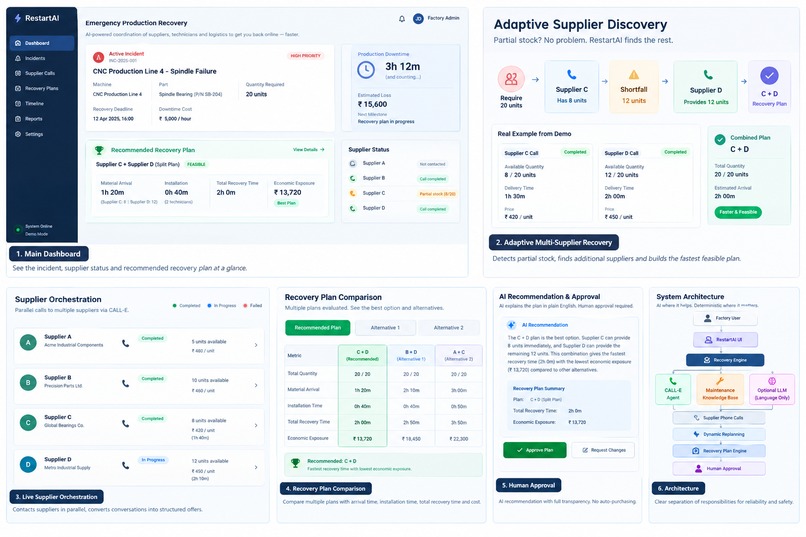Click the phone icon for Supplier A
This screenshot has width=806, height=537.
coord(125,343)
